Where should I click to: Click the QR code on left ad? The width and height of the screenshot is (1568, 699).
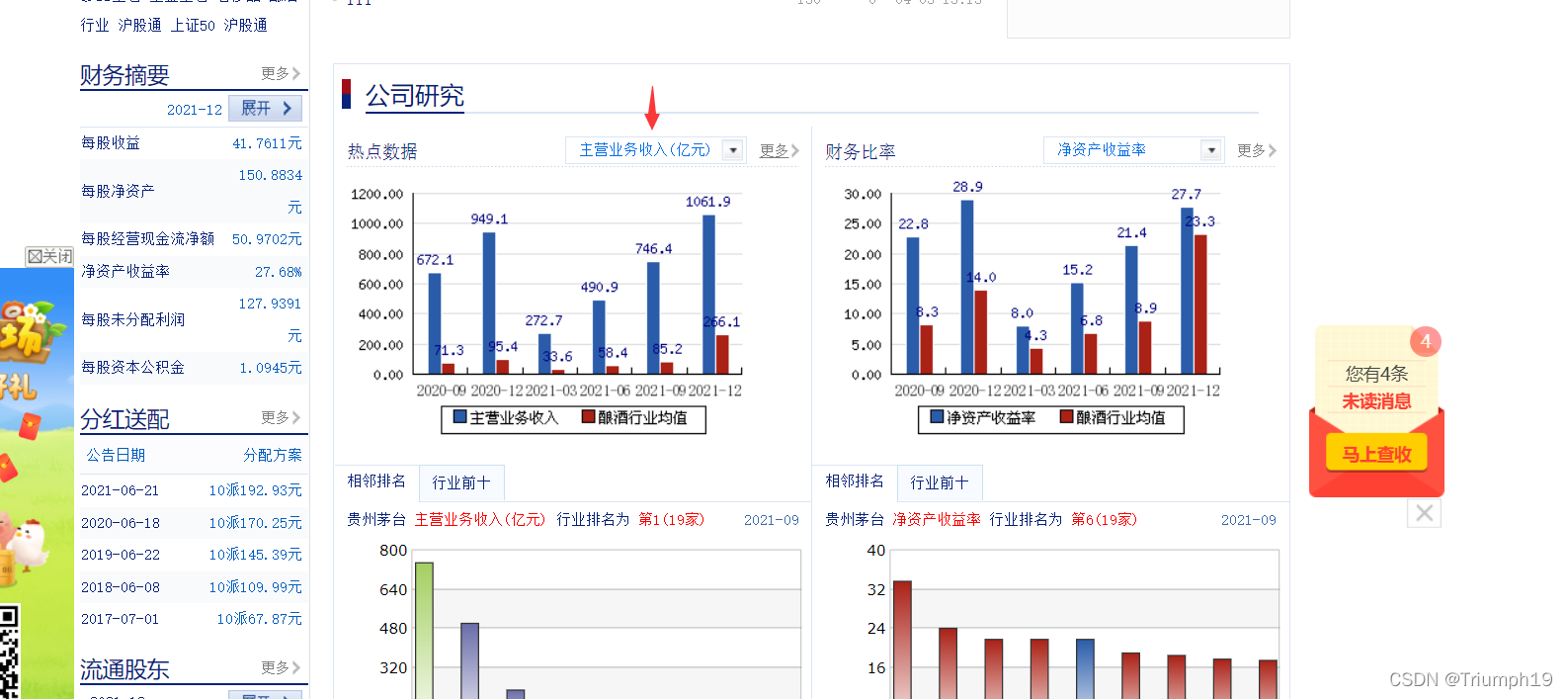pos(10,653)
